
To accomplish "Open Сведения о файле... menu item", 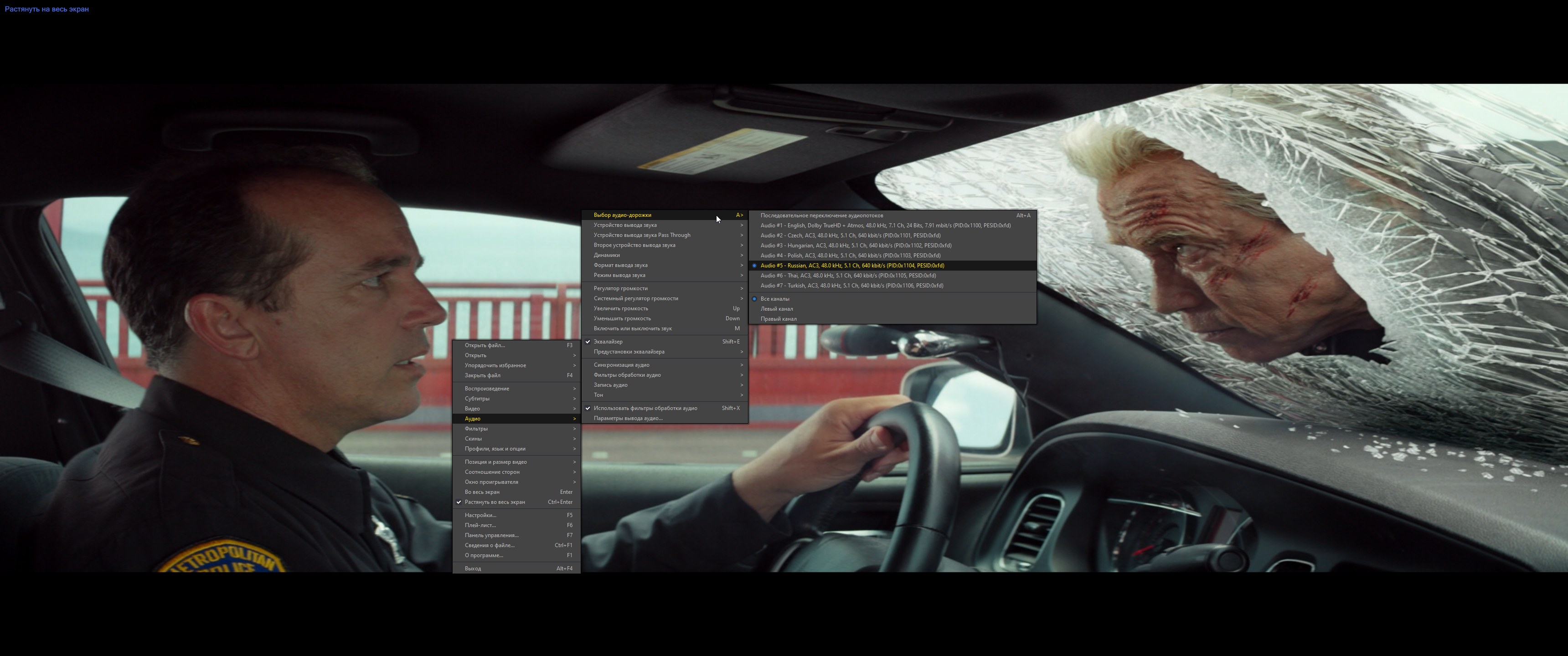I will [516, 545].
